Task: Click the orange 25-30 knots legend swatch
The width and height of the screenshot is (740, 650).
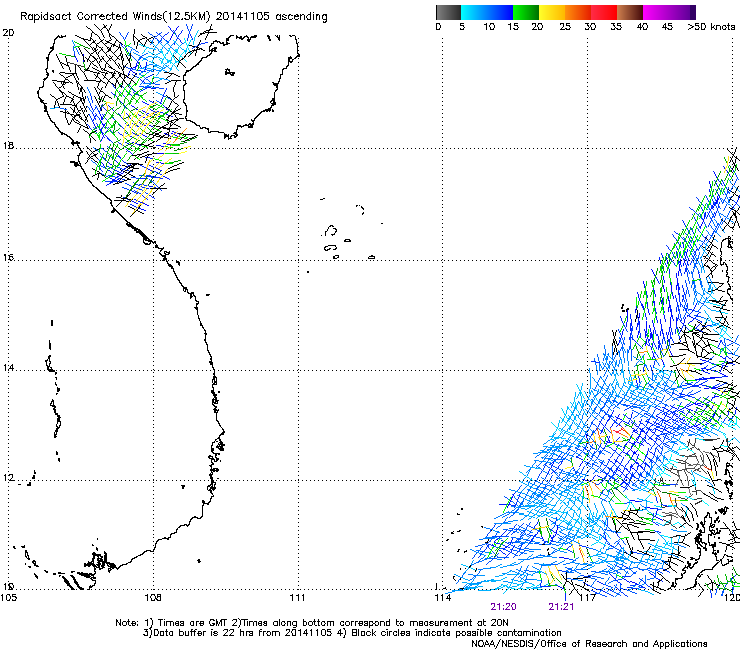Action: 578,12
